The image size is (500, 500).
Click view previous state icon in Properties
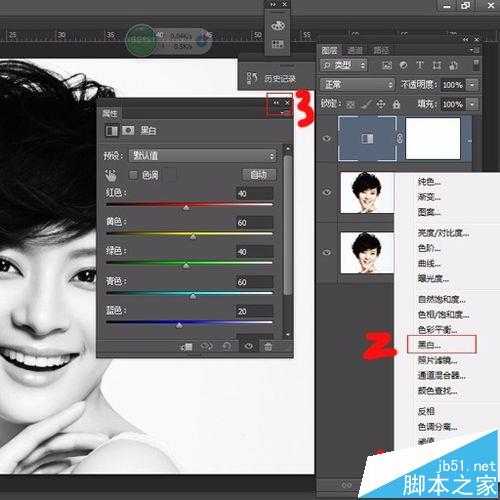tap(207, 347)
